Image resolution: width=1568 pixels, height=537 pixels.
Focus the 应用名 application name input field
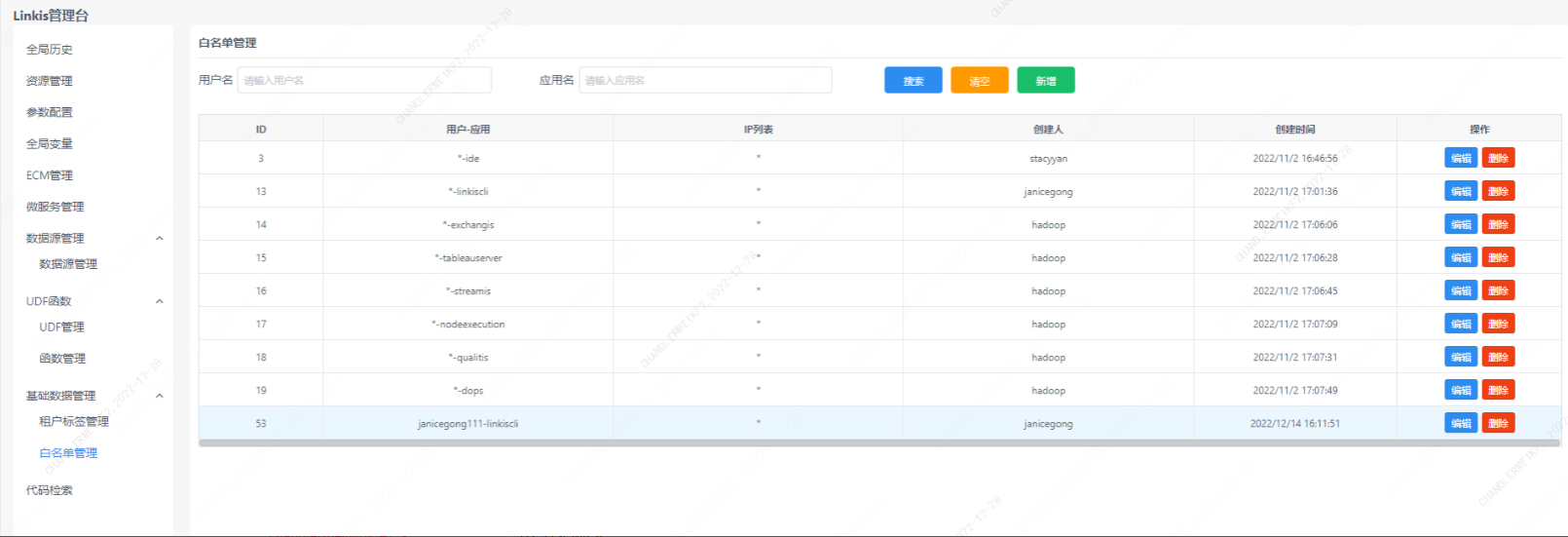705,81
